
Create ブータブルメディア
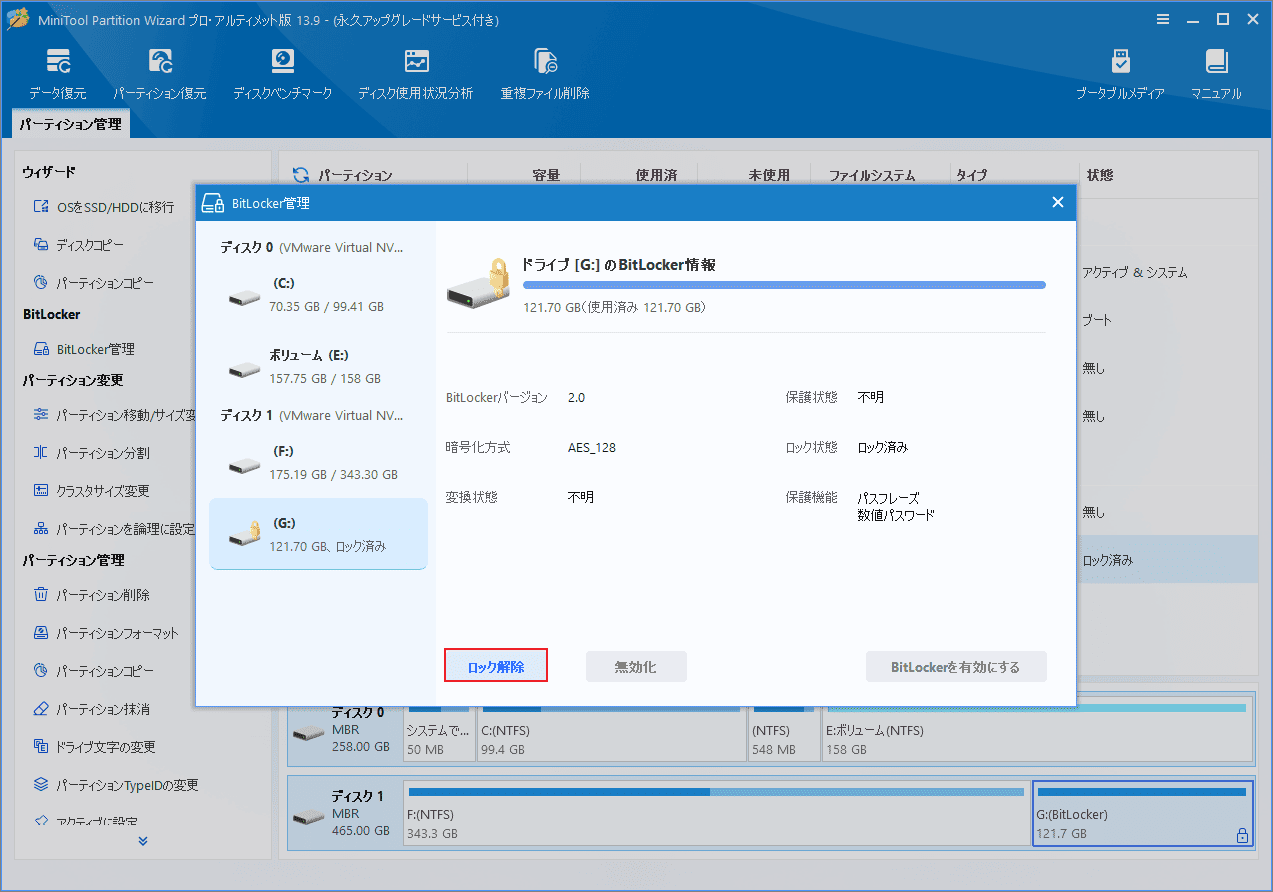pos(1120,74)
